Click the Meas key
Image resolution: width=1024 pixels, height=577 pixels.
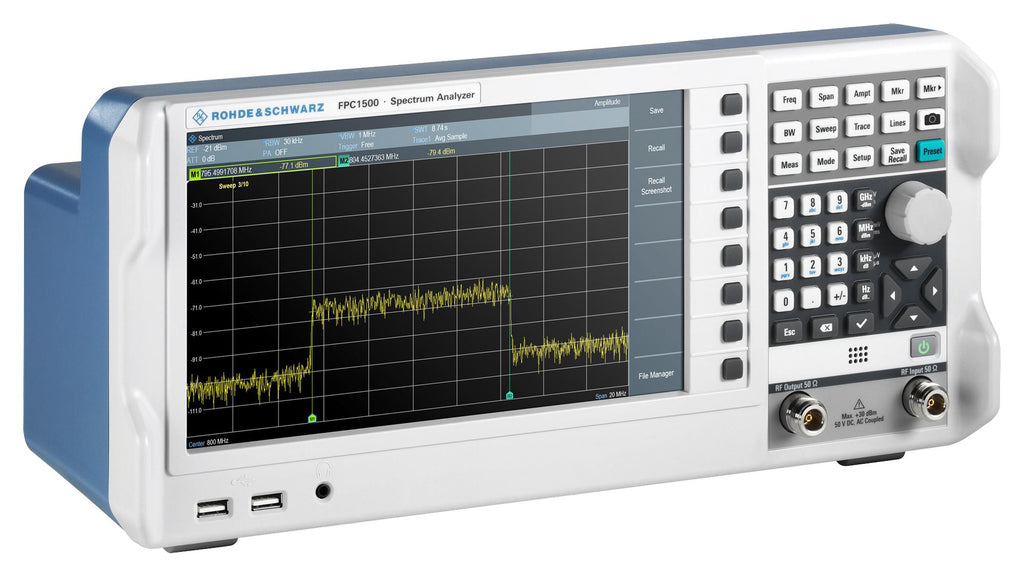coord(789,164)
